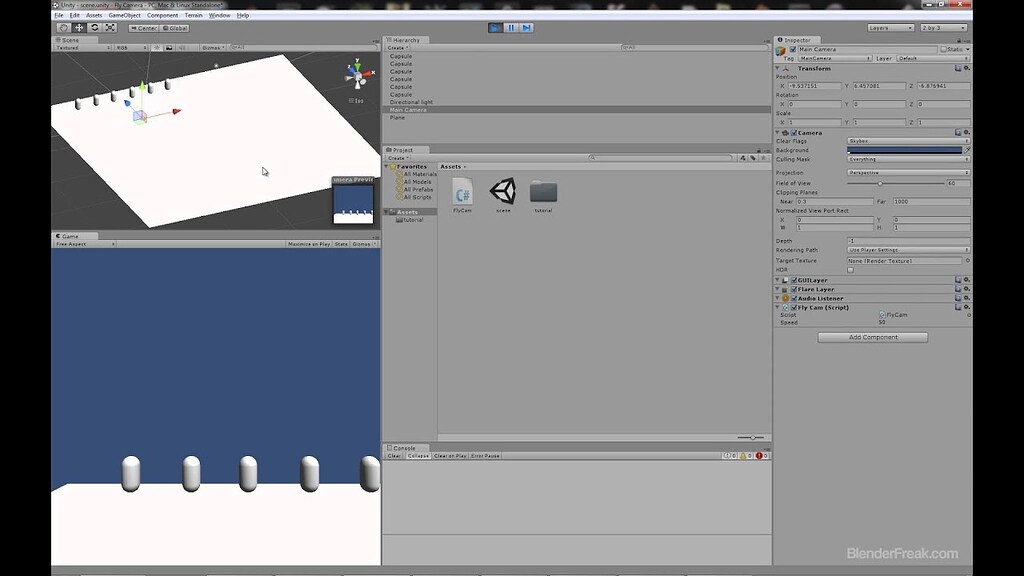
Task: Click Clear in the Console panel
Action: click(x=392, y=455)
